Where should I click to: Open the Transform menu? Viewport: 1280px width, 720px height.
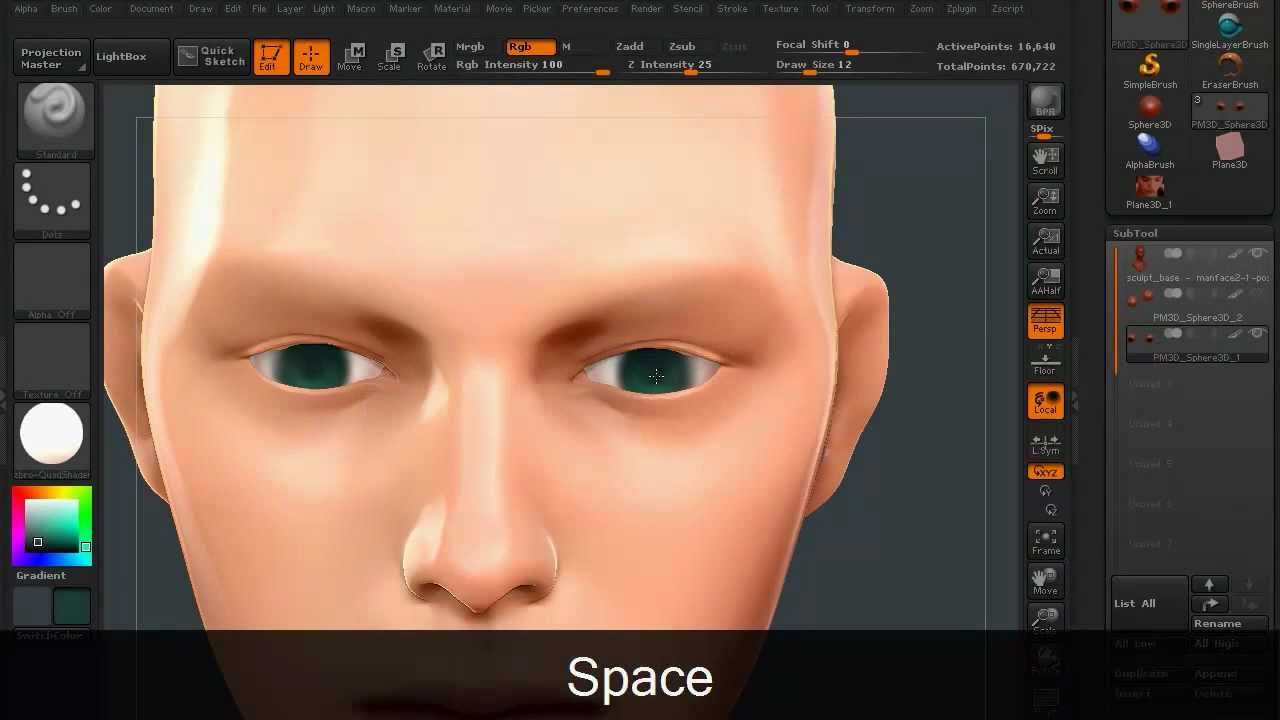click(x=870, y=9)
